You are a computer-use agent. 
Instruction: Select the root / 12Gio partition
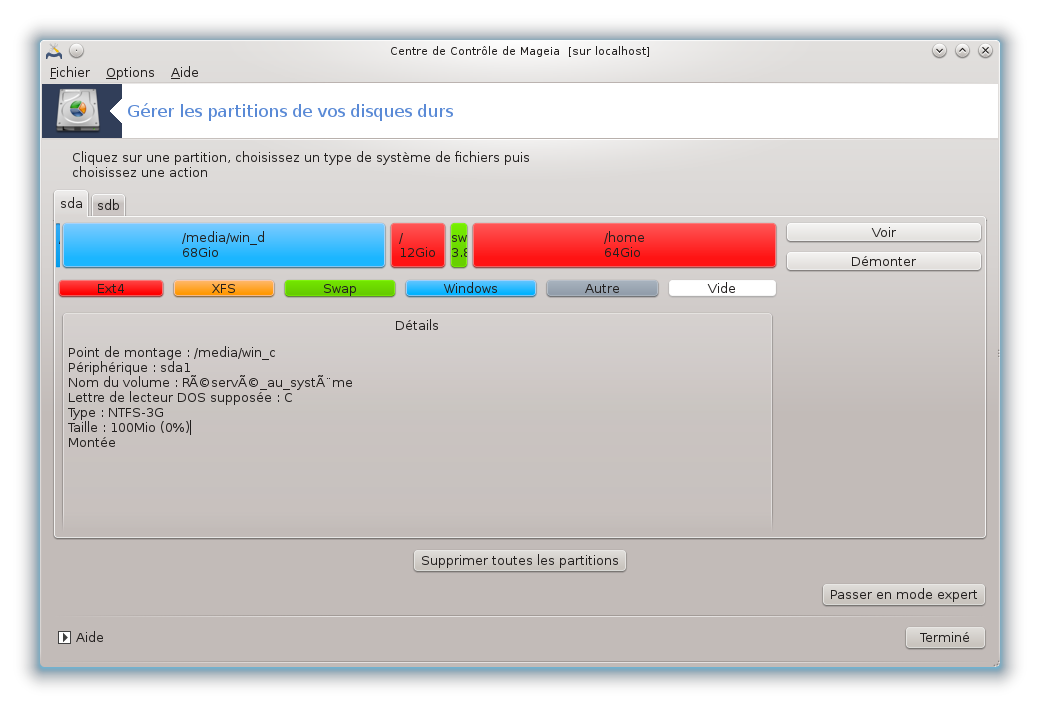[418, 245]
